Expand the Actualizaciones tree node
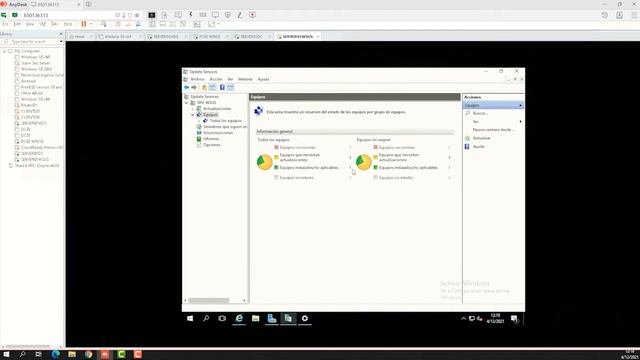Screen dimensions: 640x360 click(193, 109)
